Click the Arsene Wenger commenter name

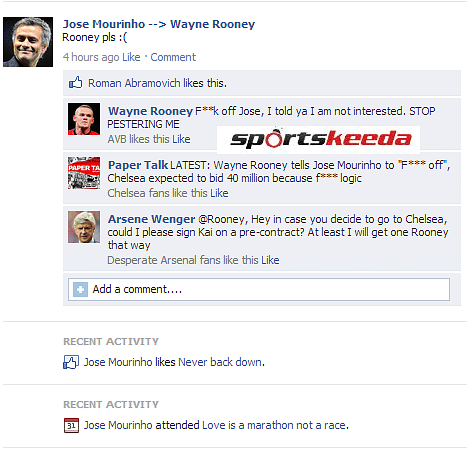[x=152, y=219]
